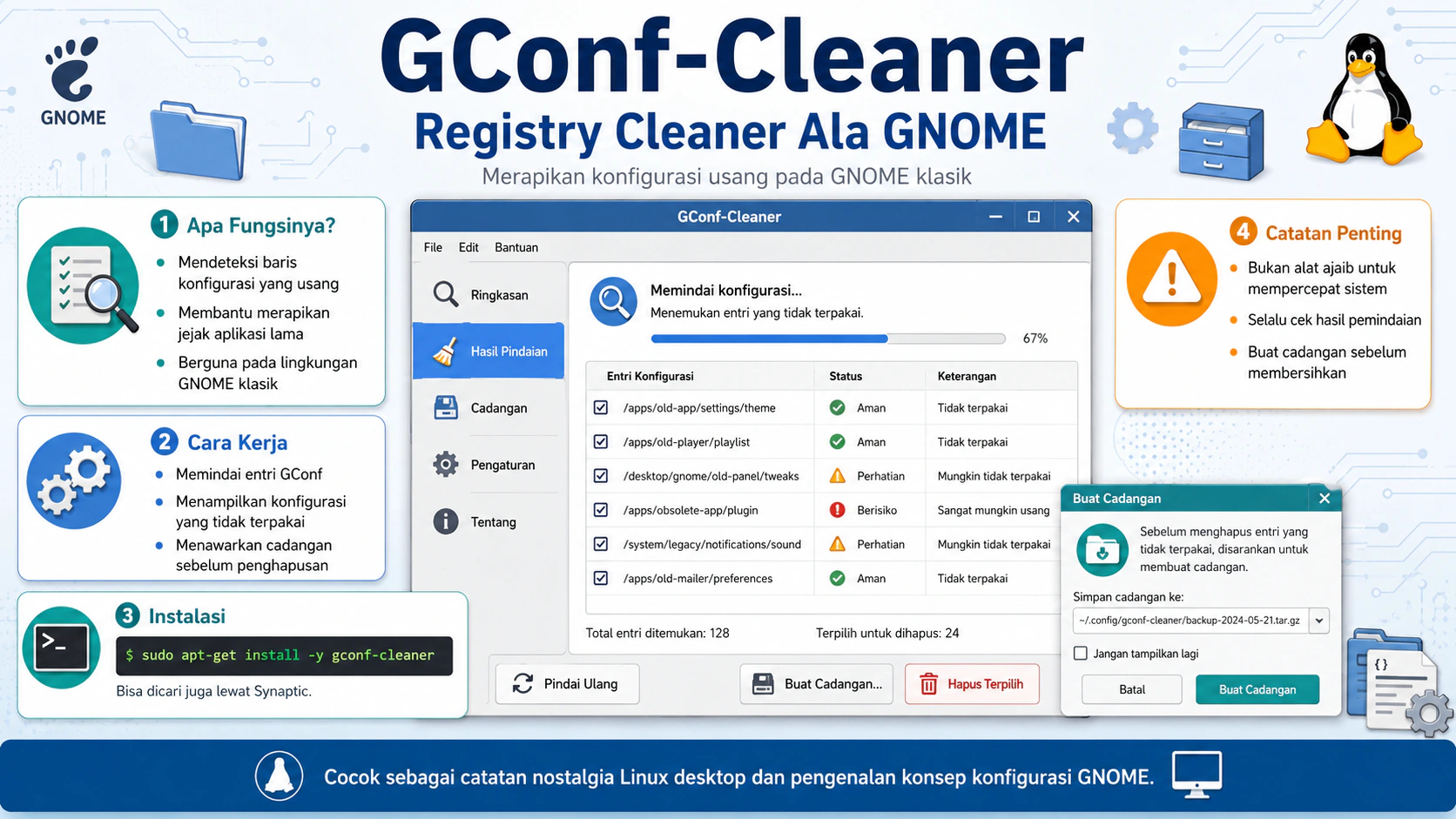The image size is (1456, 819).
Task: Click the backup path input field
Action: [1190, 621]
